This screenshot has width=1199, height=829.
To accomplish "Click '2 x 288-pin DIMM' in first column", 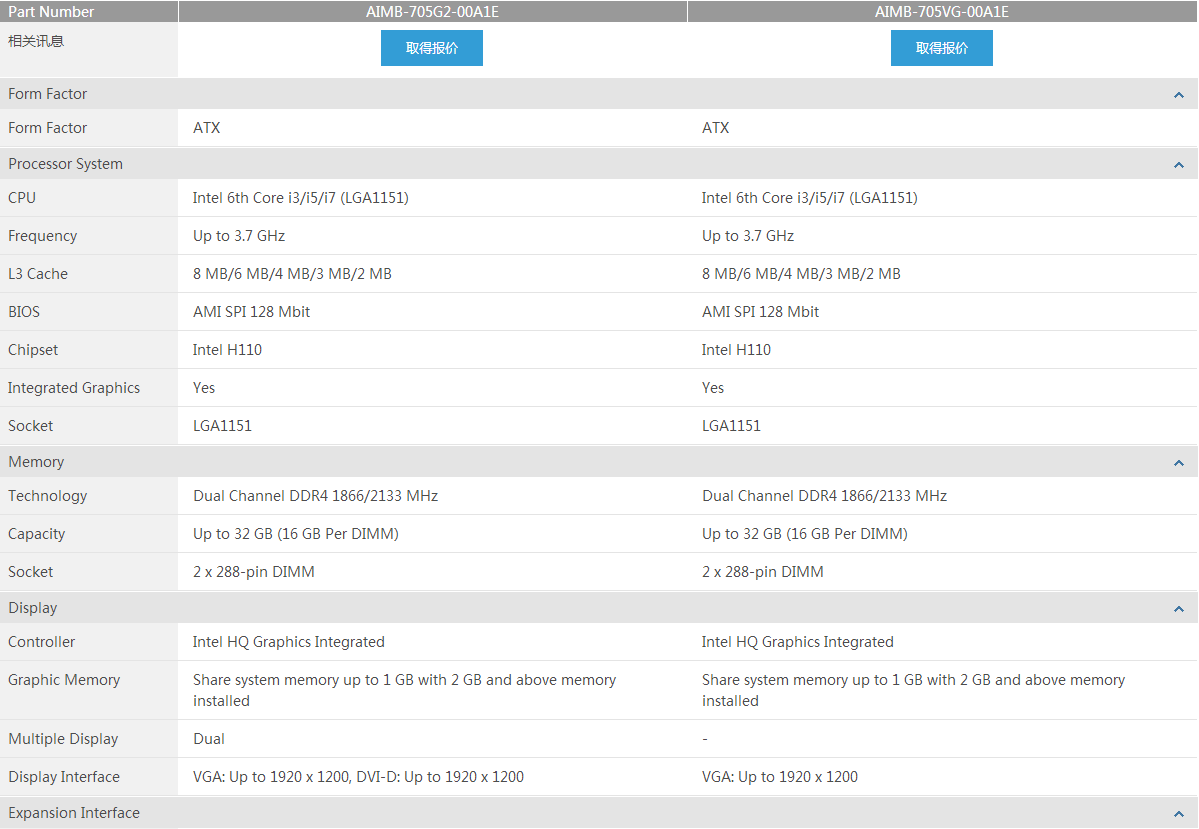I will tap(253, 572).
